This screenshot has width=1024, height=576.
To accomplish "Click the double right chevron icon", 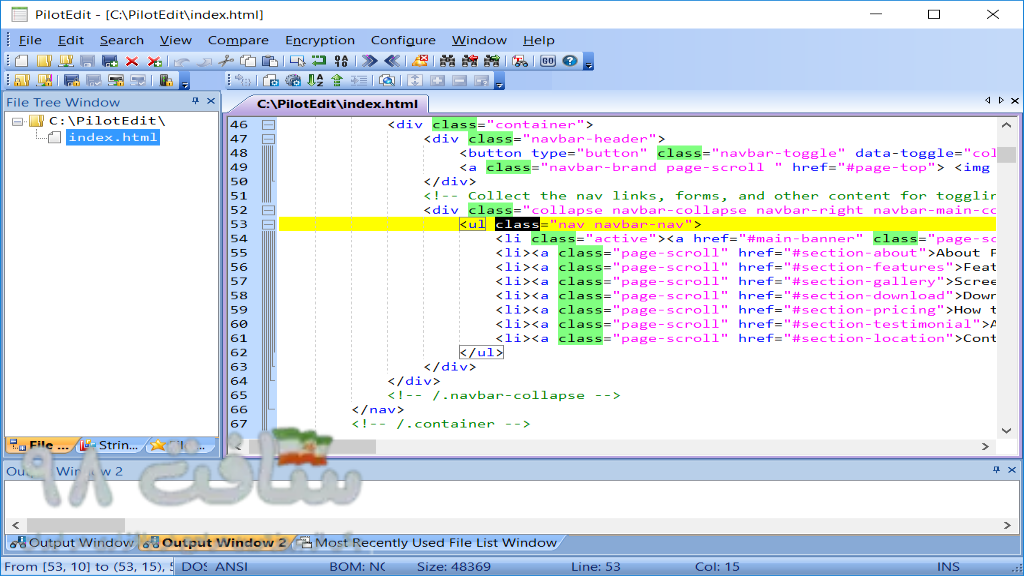I will [370, 61].
